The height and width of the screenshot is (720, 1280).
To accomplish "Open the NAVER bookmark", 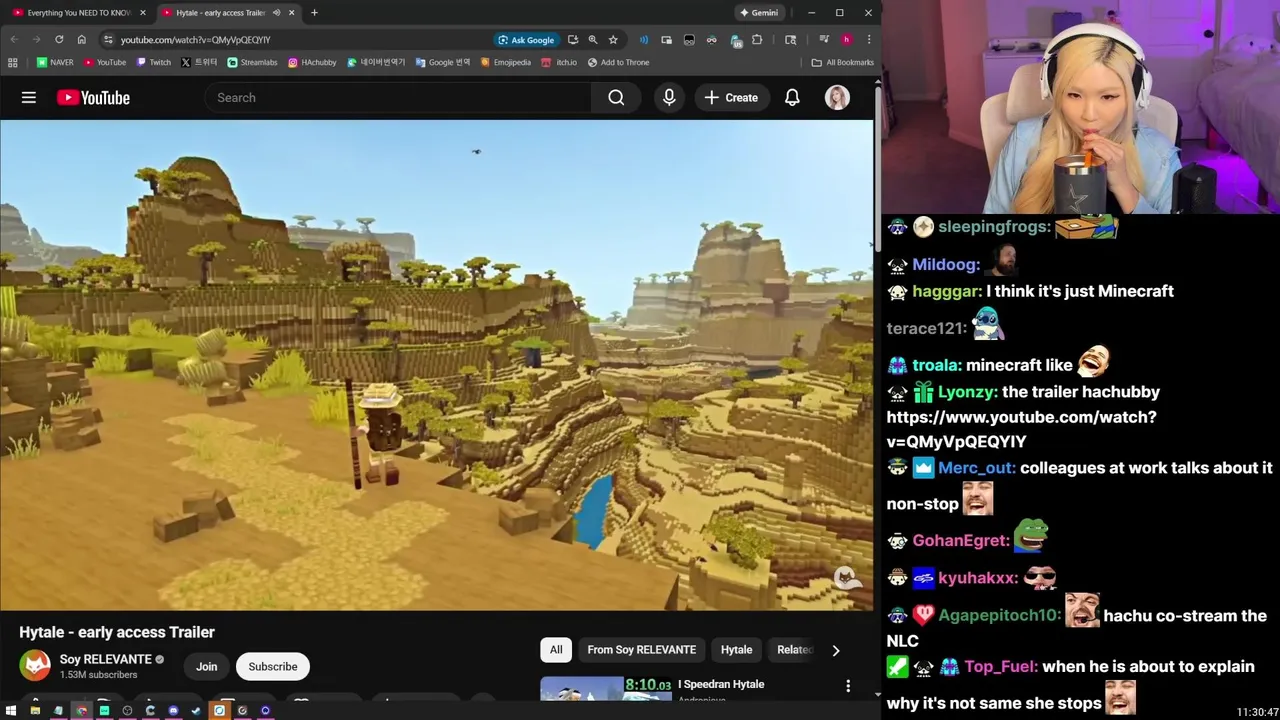I will (54, 62).
